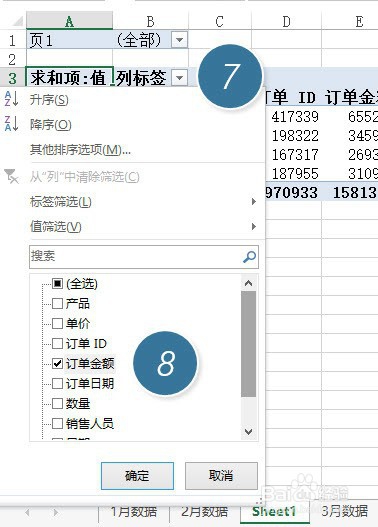
Task: Select column D header
Action: tap(286, 21)
